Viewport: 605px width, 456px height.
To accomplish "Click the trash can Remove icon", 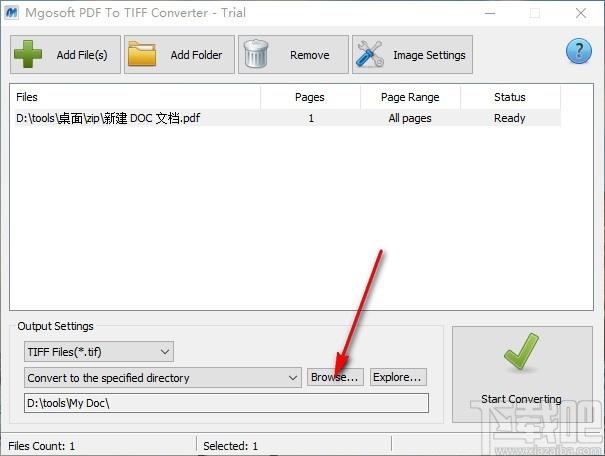I will (x=256, y=54).
